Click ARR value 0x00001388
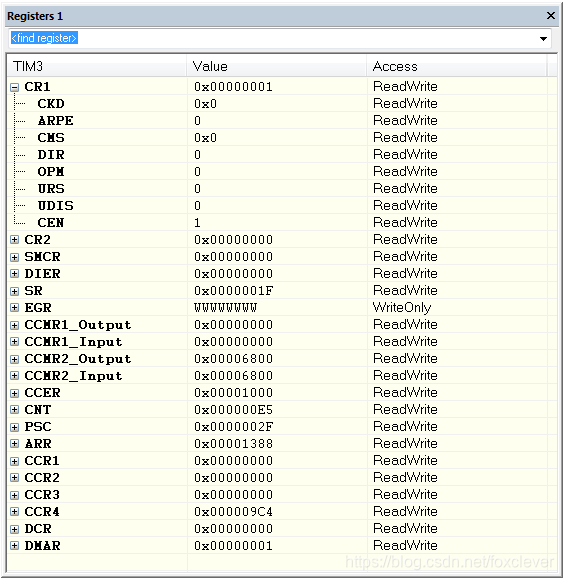The height and width of the screenshot is (580, 564). pos(233,444)
